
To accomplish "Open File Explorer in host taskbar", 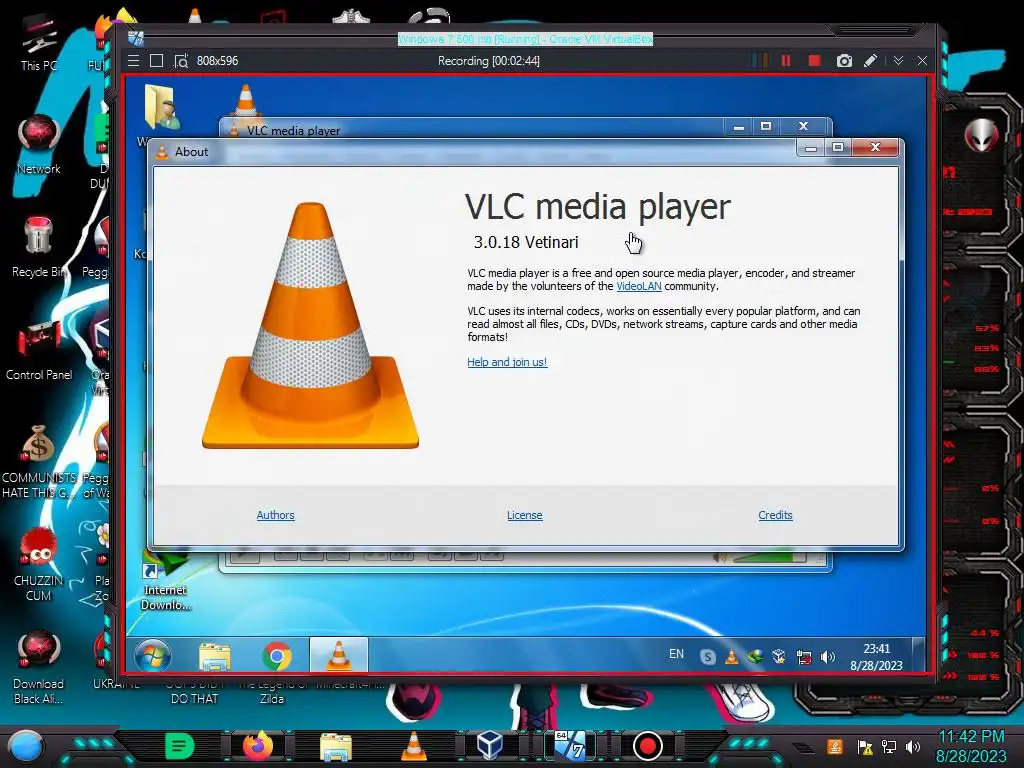I will (336, 746).
